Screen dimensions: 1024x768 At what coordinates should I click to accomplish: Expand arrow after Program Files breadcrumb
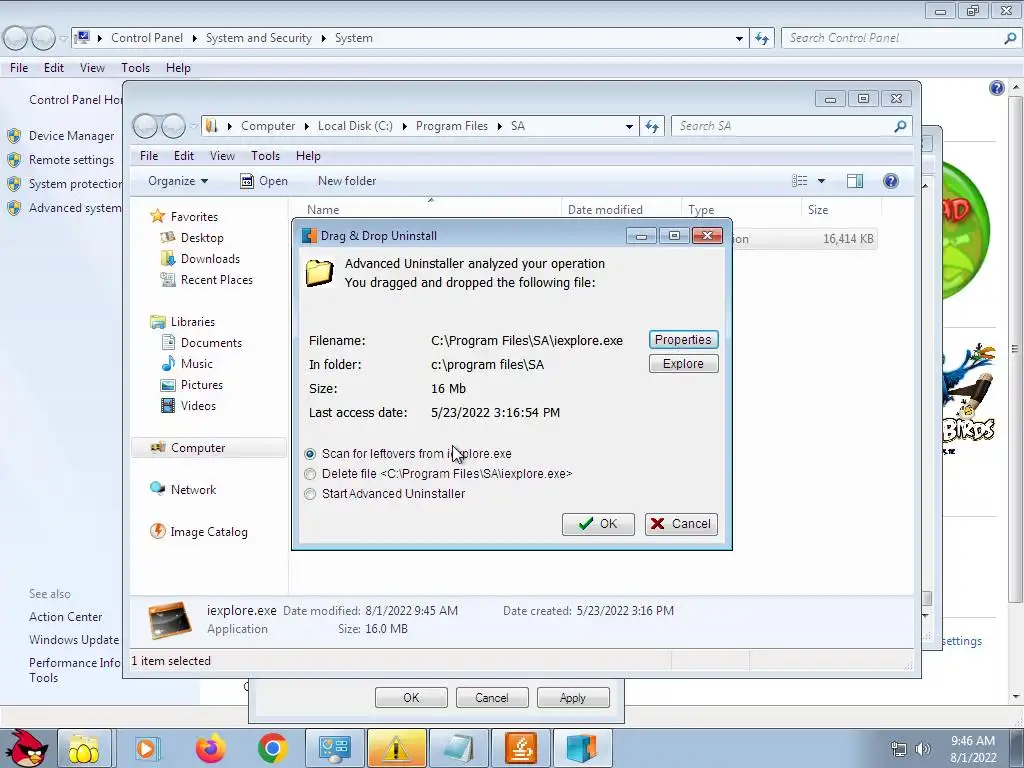500,126
